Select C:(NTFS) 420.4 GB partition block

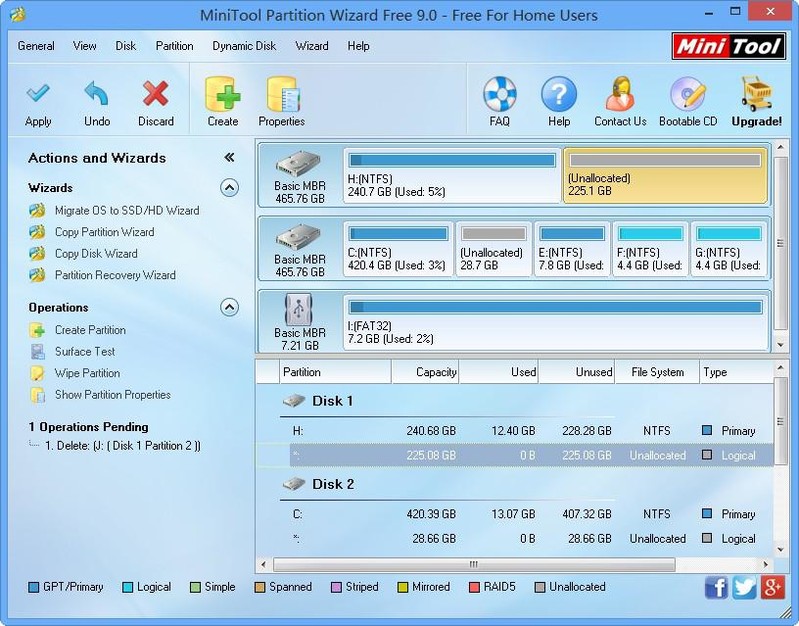pos(398,249)
